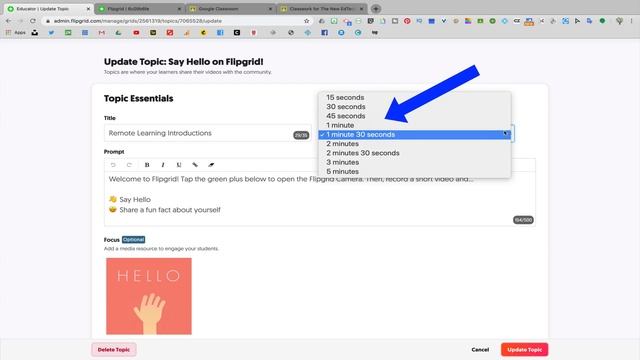Toggle italic formatting in the Prompt editor
The width and height of the screenshot is (640, 360).
tap(163, 165)
